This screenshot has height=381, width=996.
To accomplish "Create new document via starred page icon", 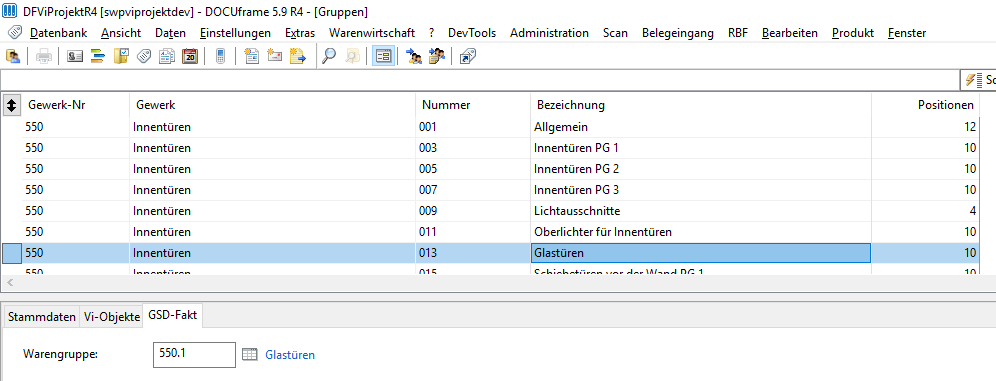I will tap(252, 57).
